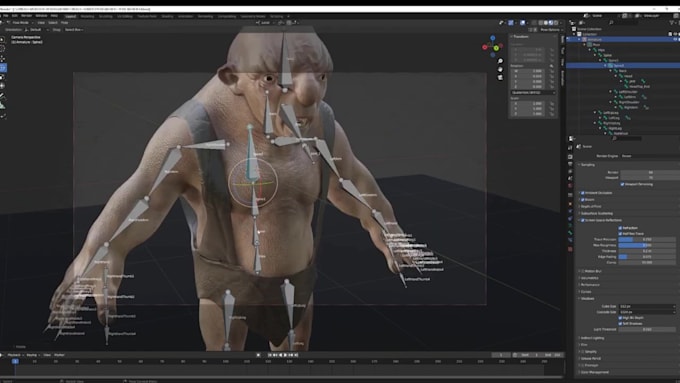Click the Show Gizmo icon in header
680x383 pixels.
point(511,23)
